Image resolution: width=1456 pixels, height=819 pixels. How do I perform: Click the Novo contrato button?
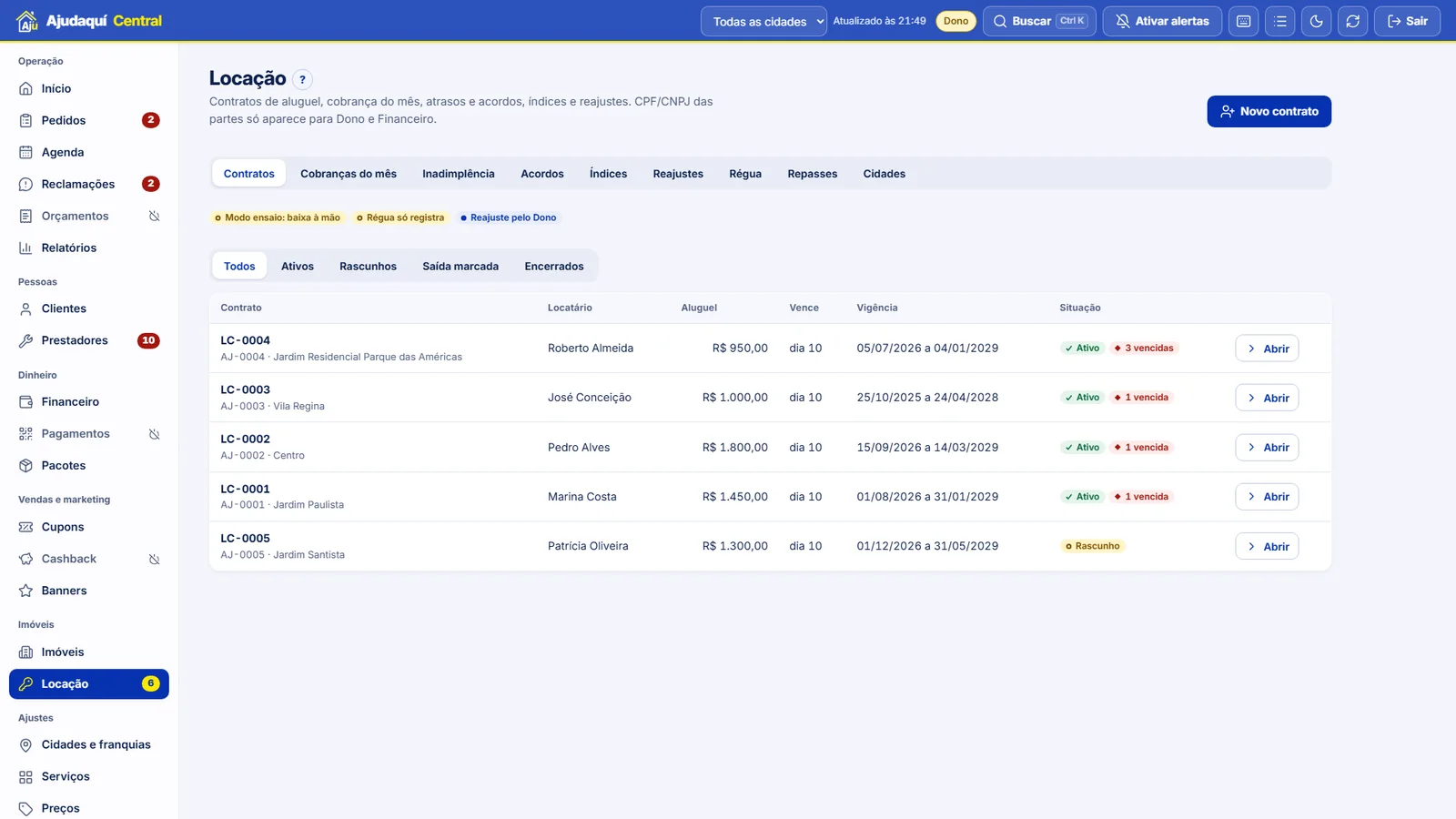tap(1269, 111)
